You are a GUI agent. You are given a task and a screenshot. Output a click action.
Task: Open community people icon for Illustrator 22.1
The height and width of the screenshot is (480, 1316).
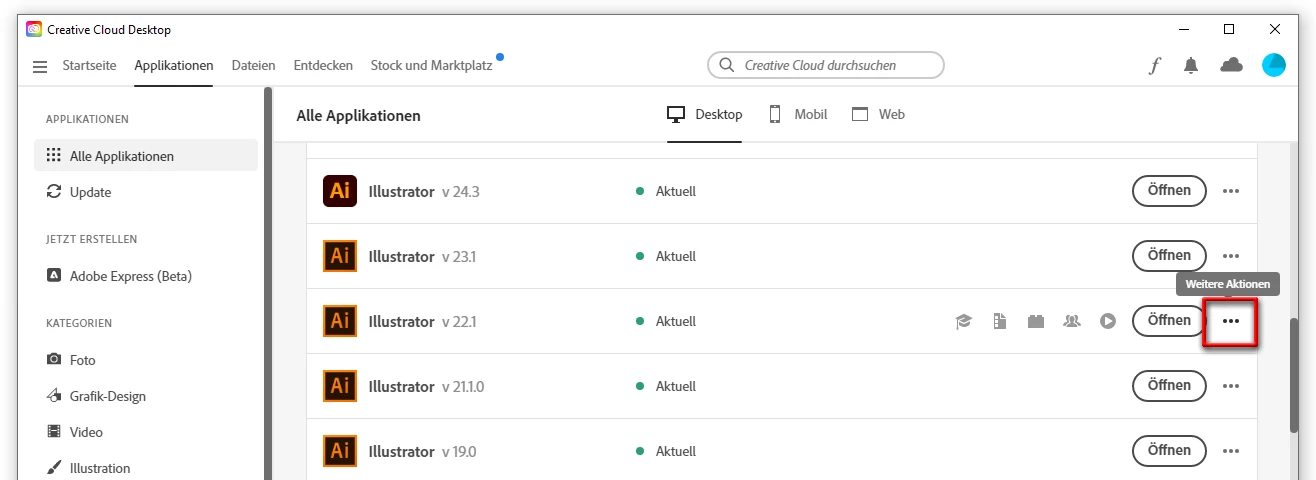click(1072, 321)
